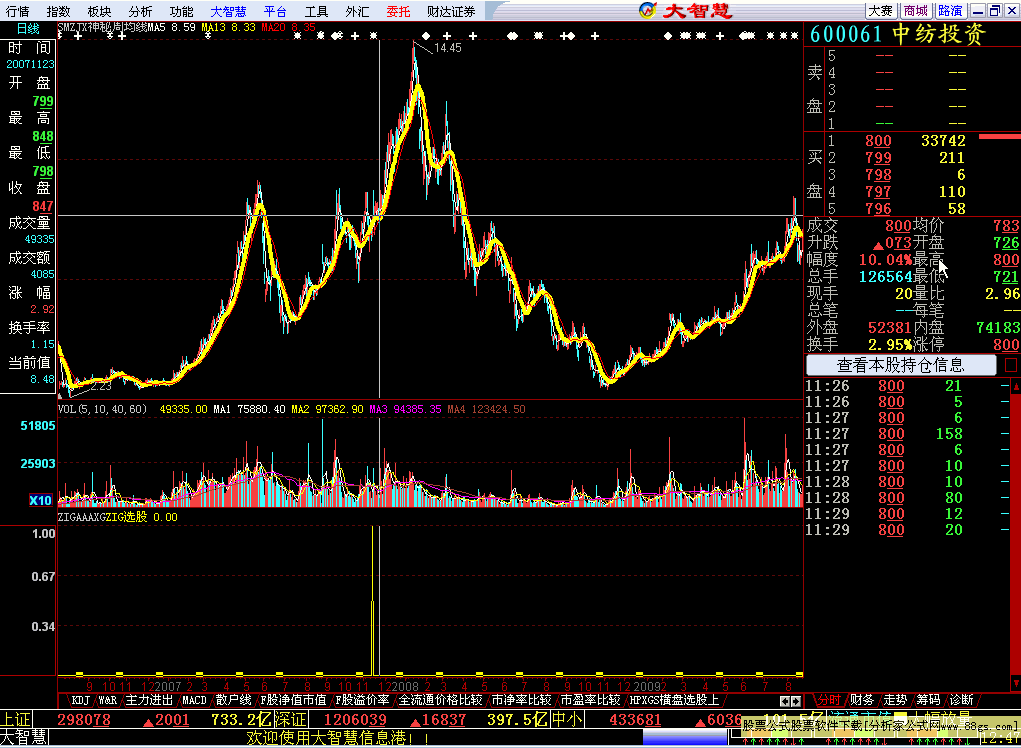The width and height of the screenshot is (1021, 748).
Task: Open the 分析 menu
Action: [141, 11]
